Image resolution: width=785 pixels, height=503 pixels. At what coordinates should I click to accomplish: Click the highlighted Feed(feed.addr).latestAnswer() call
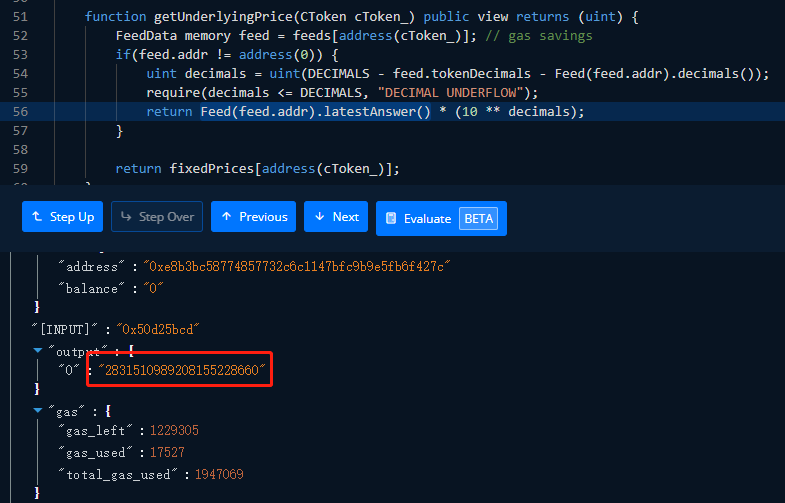315,112
